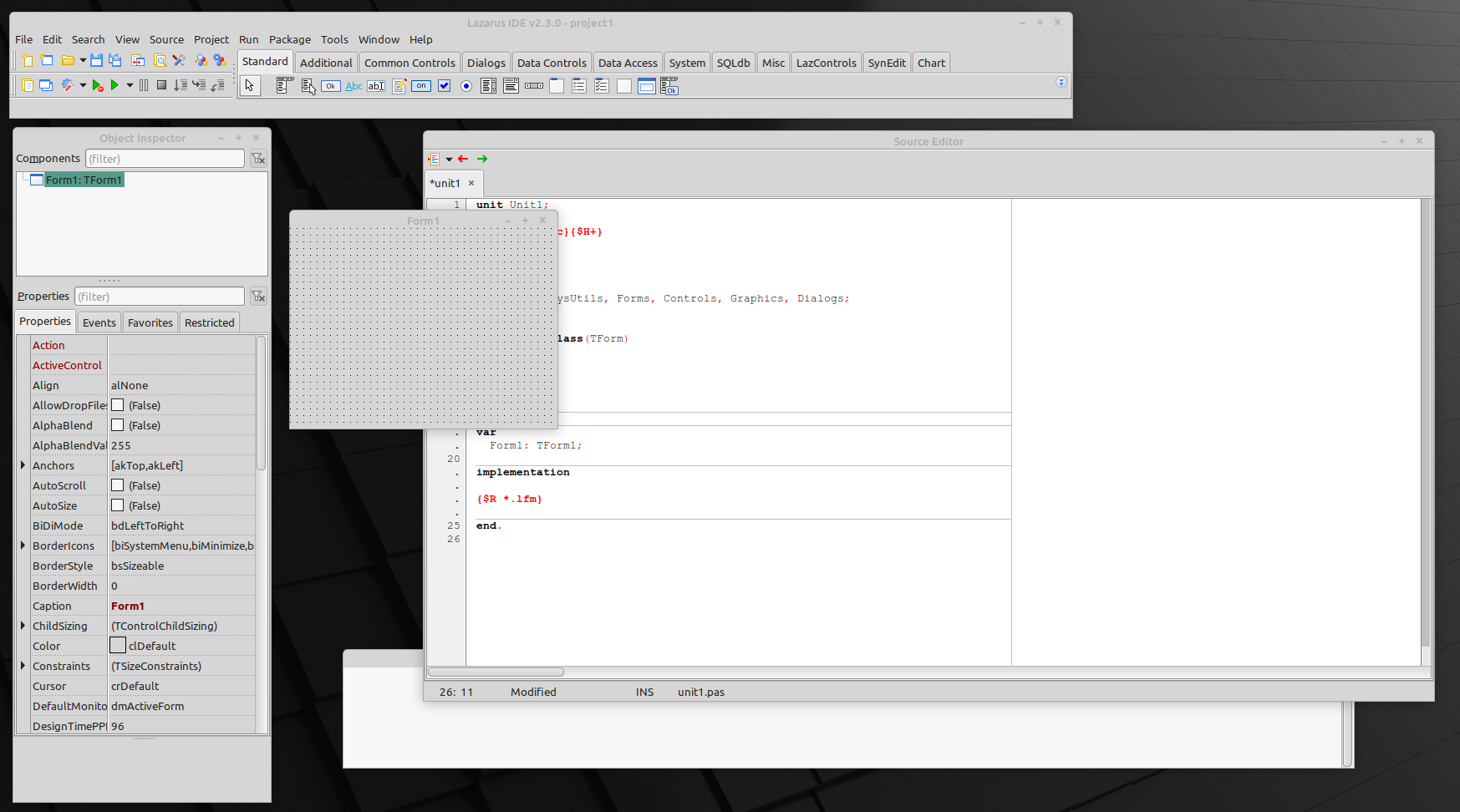Click the green forward arrow in Source Editor

pyautogui.click(x=482, y=159)
